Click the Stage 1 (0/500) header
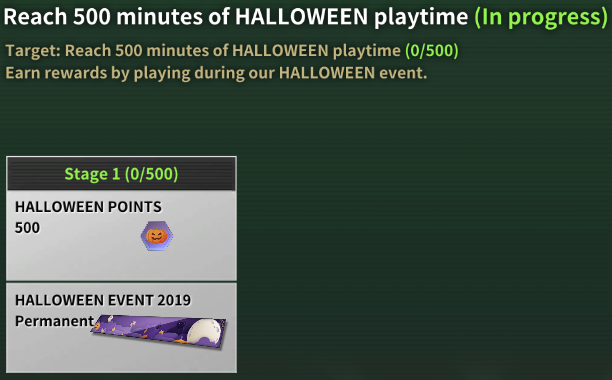Image resolution: width=612 pixels, height=380 pixels. (121, 174)
